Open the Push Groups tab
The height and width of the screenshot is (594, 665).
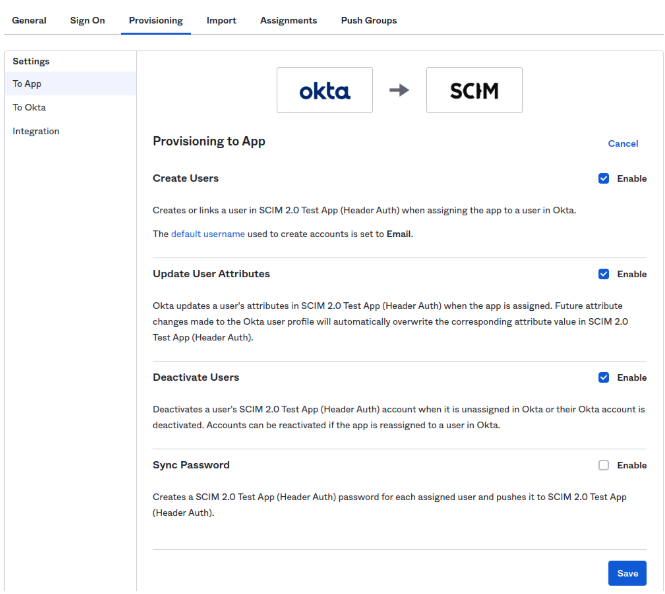pyautogui.click(x=369, y=20)
